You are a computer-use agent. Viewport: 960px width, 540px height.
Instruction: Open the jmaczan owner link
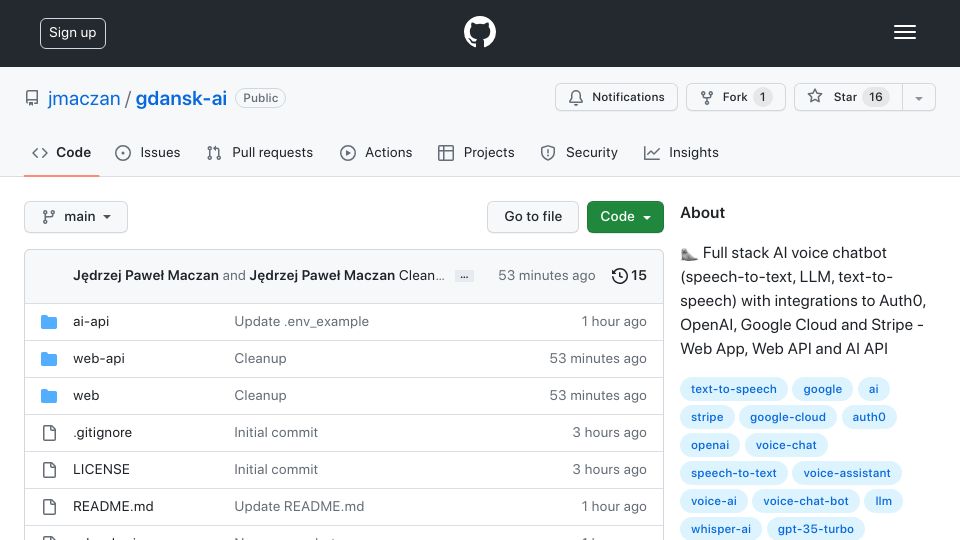click(x=84, y=99)
